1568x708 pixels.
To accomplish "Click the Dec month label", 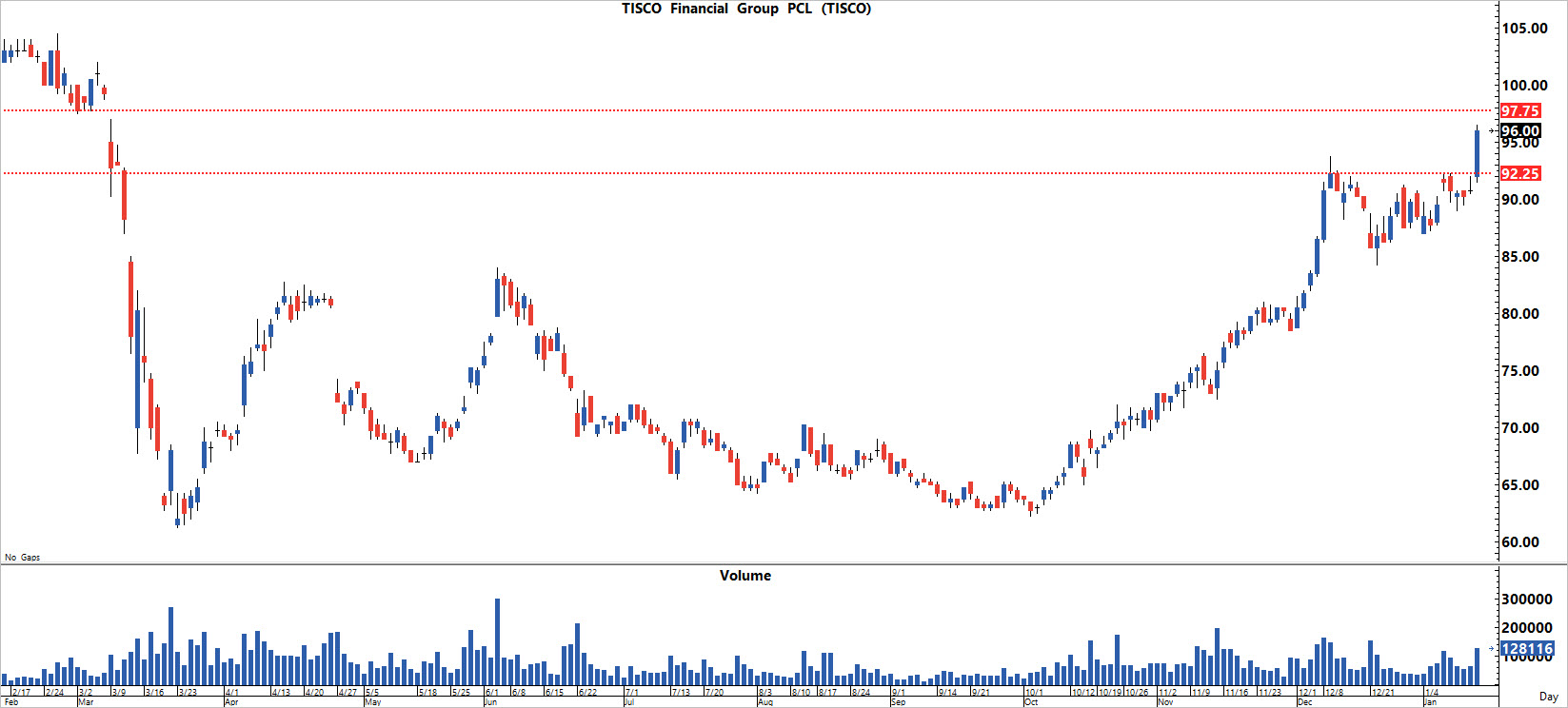I will pos(1305,702).
